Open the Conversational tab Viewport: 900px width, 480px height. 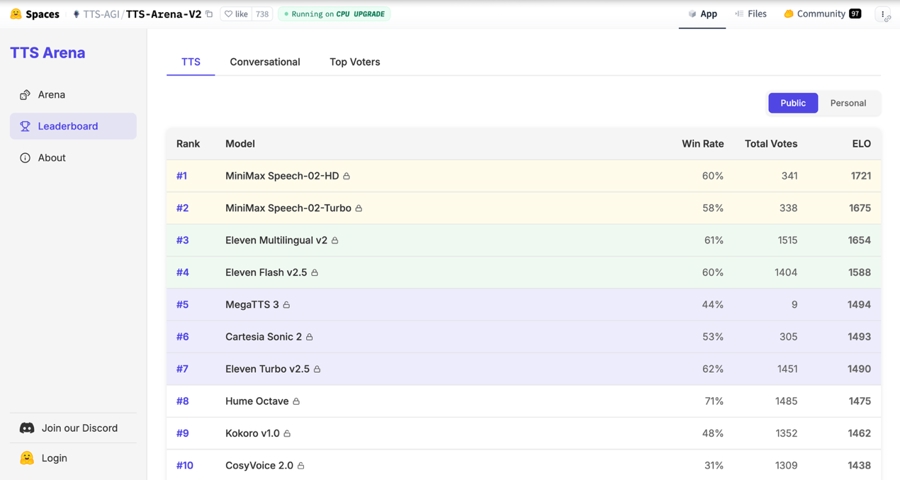[265, 62]
